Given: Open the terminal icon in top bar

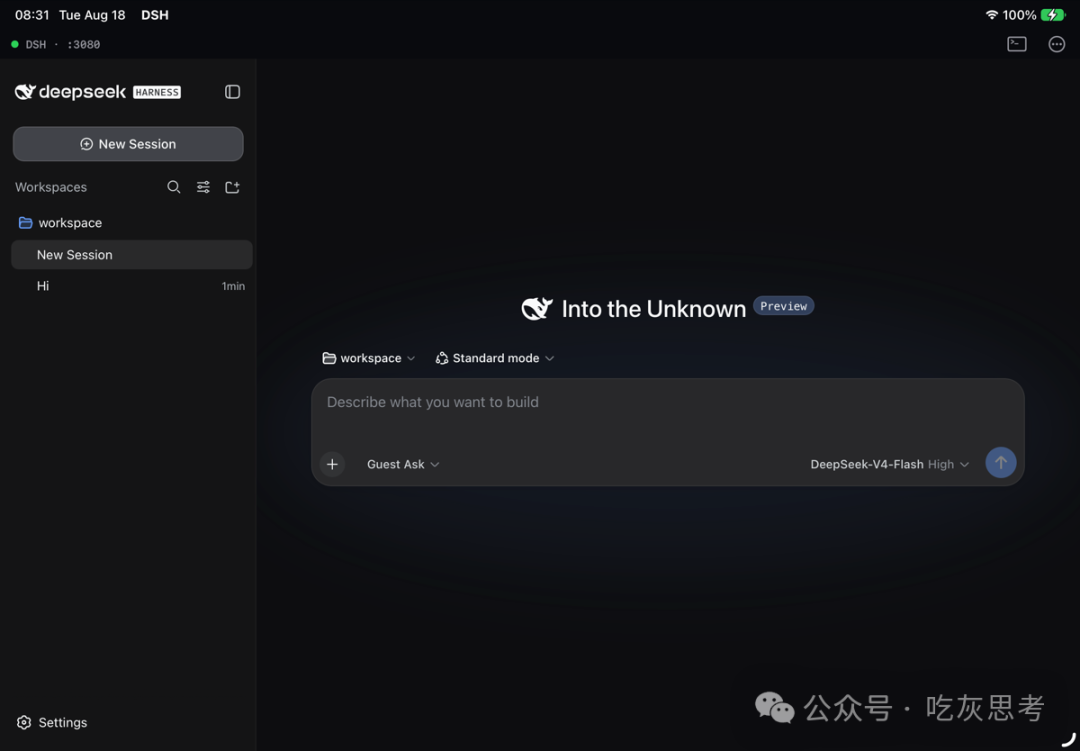Looking at the screenshot, I should coord(1017,44).
